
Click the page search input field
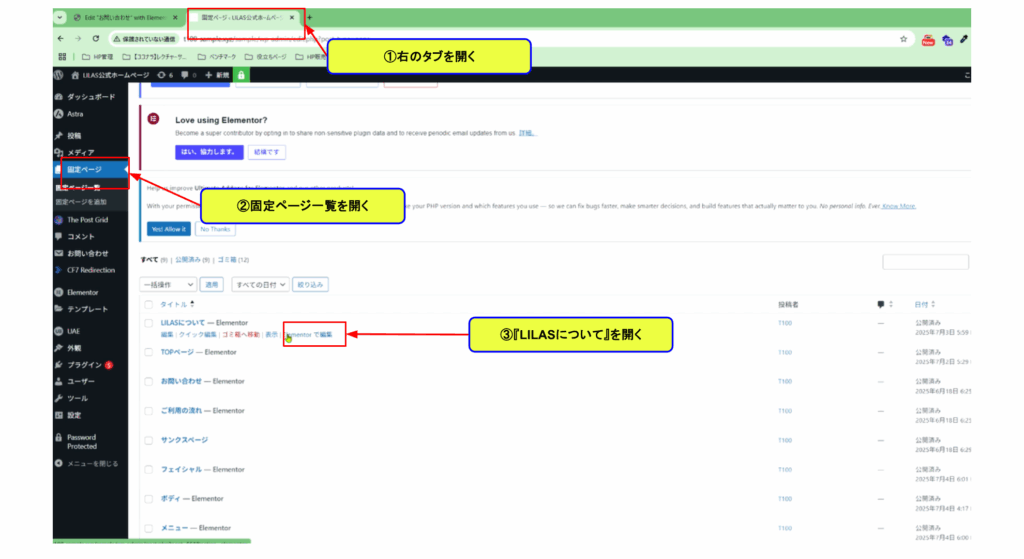pyautogui.click(x=925, y=262)
